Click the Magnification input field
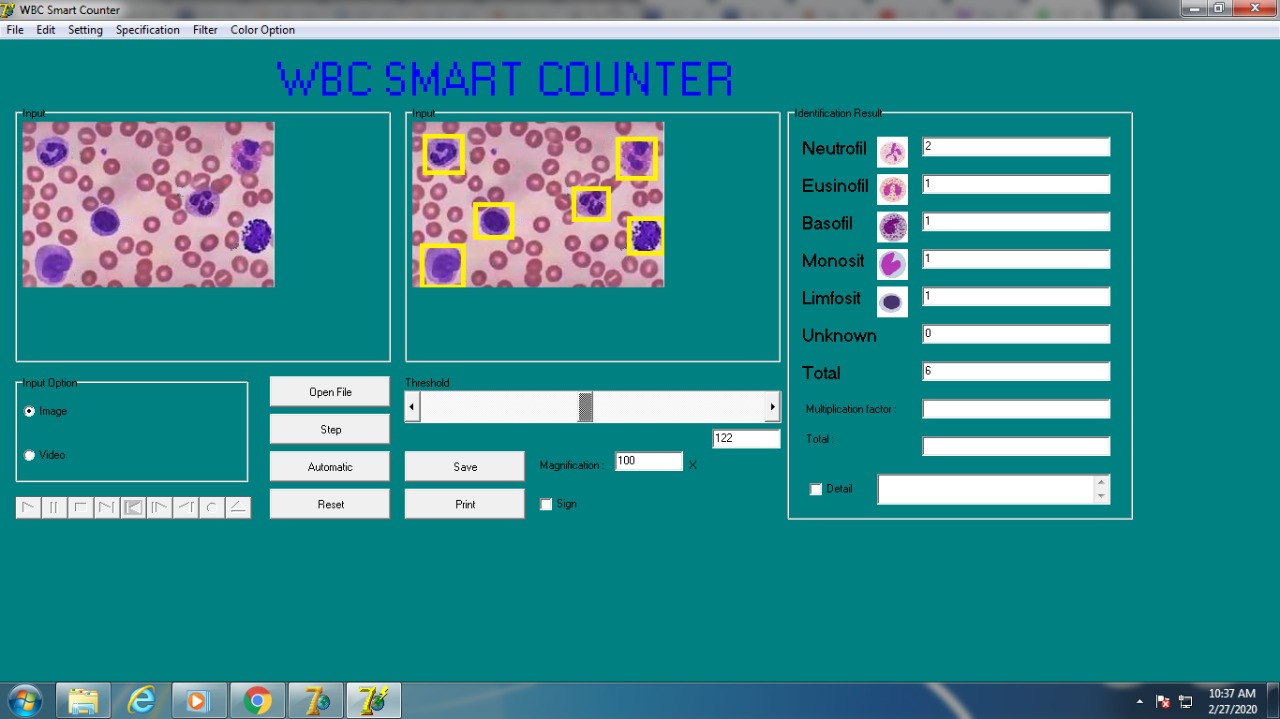Image resolution: width=1280 pixels, height=719 pixels. 648,461
